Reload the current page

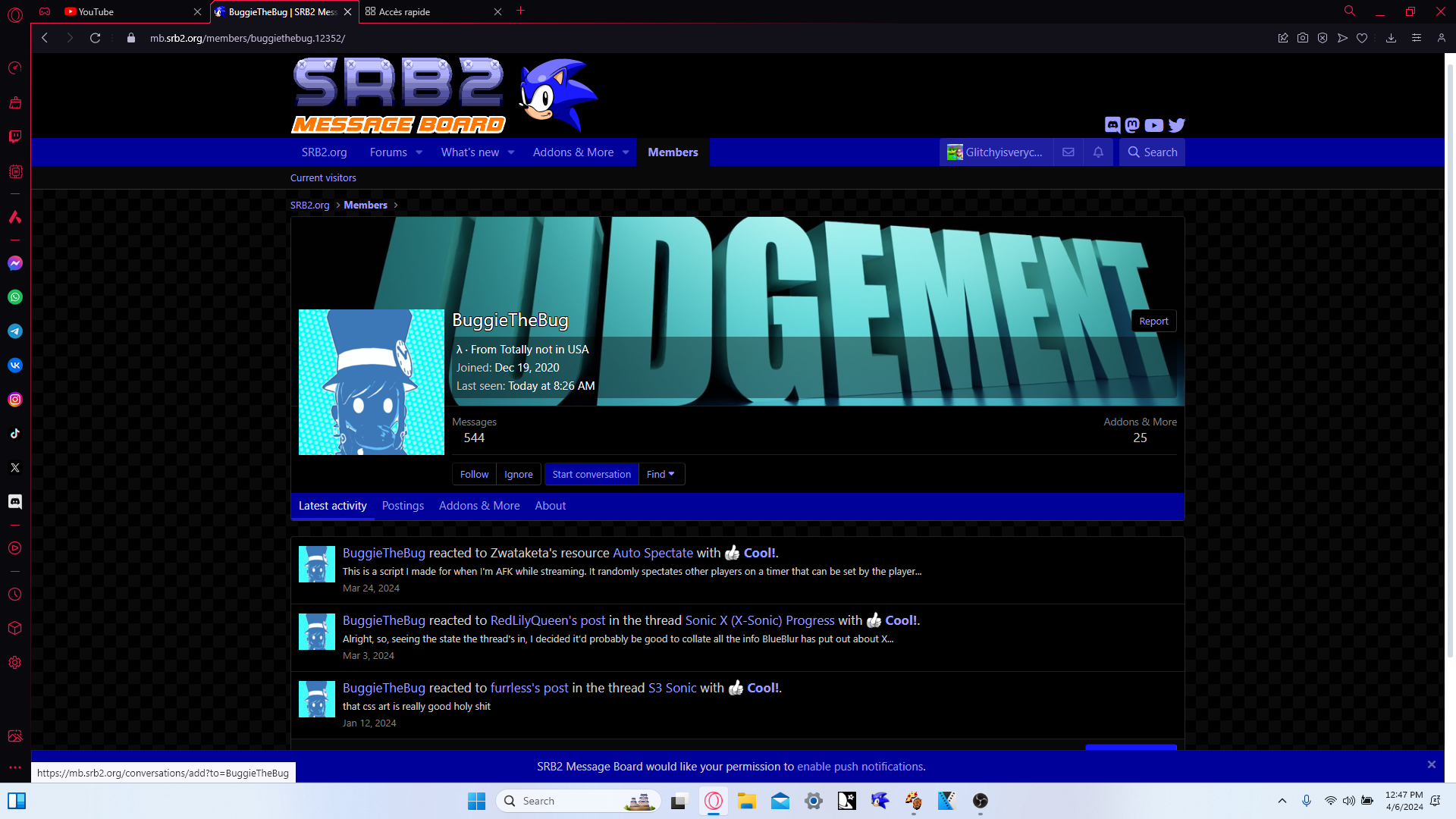96,38
